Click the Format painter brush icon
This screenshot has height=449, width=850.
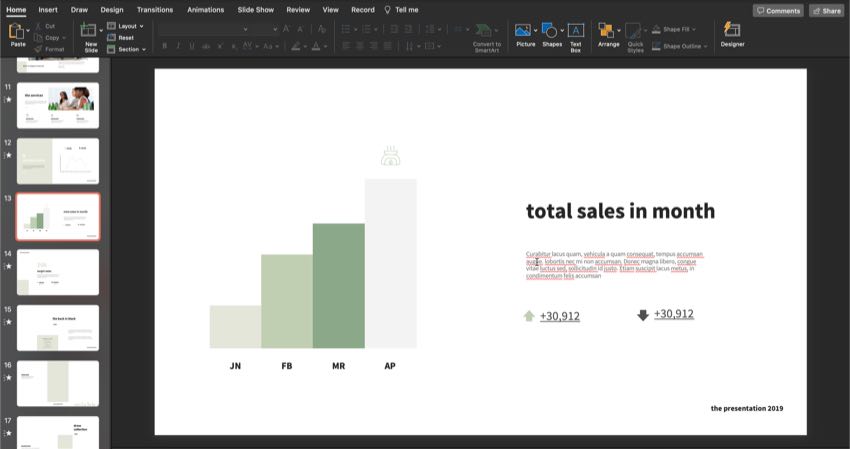coord(38,49)
